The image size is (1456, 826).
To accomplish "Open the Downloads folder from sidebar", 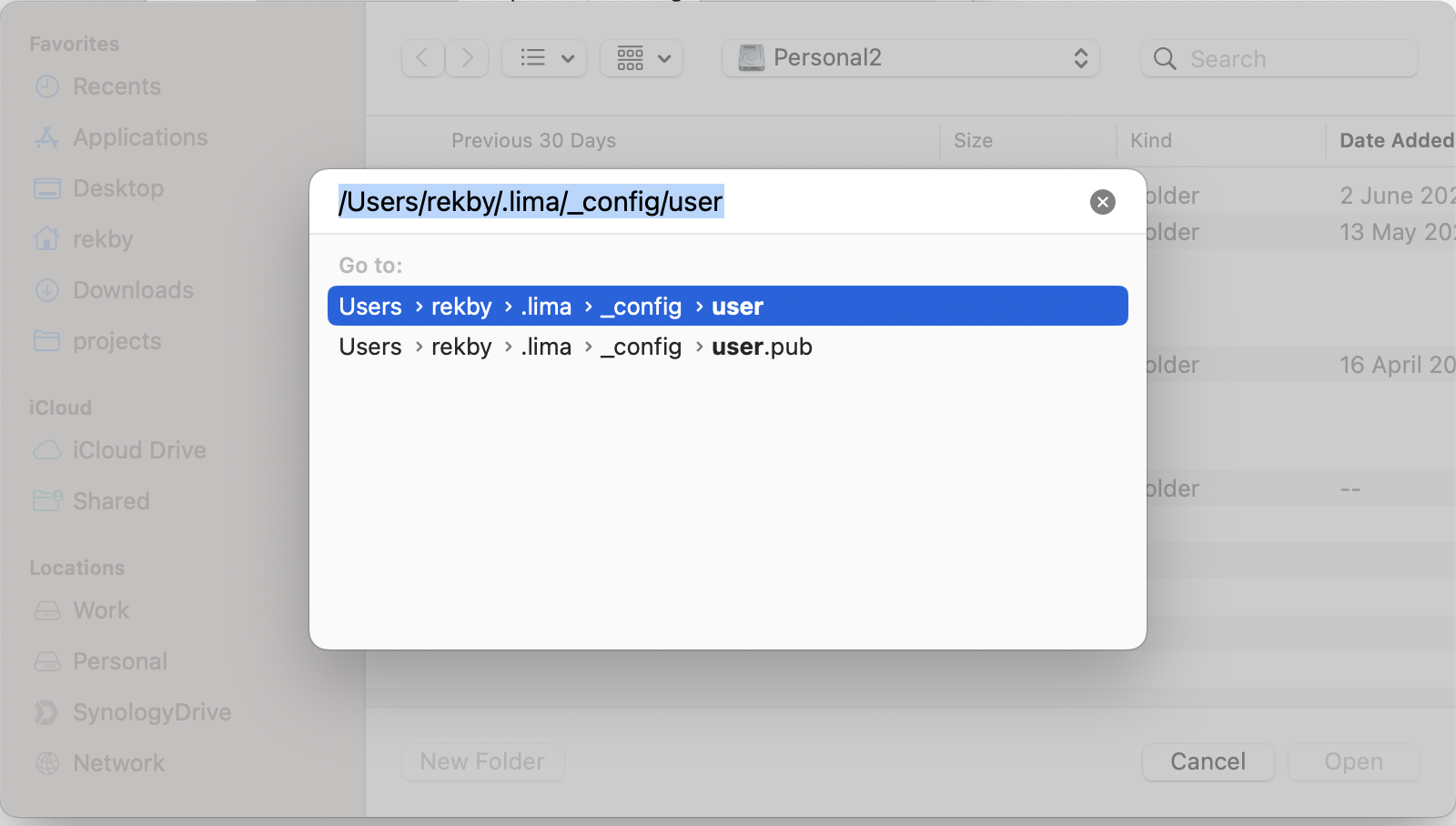I will pos(133,290).
